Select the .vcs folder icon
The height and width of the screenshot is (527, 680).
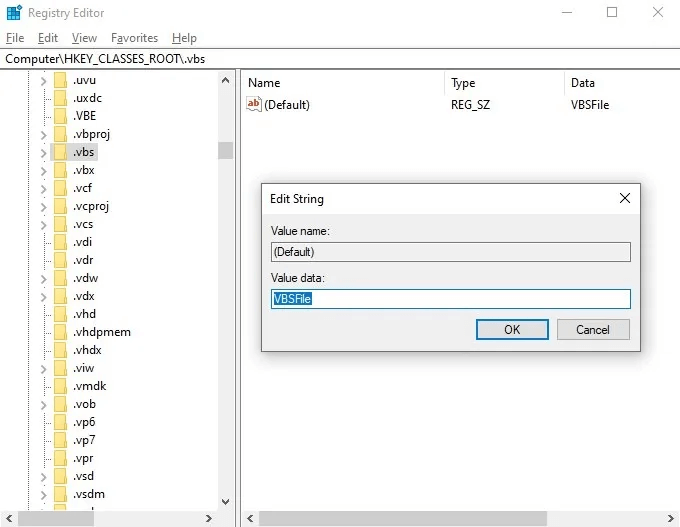60,224
